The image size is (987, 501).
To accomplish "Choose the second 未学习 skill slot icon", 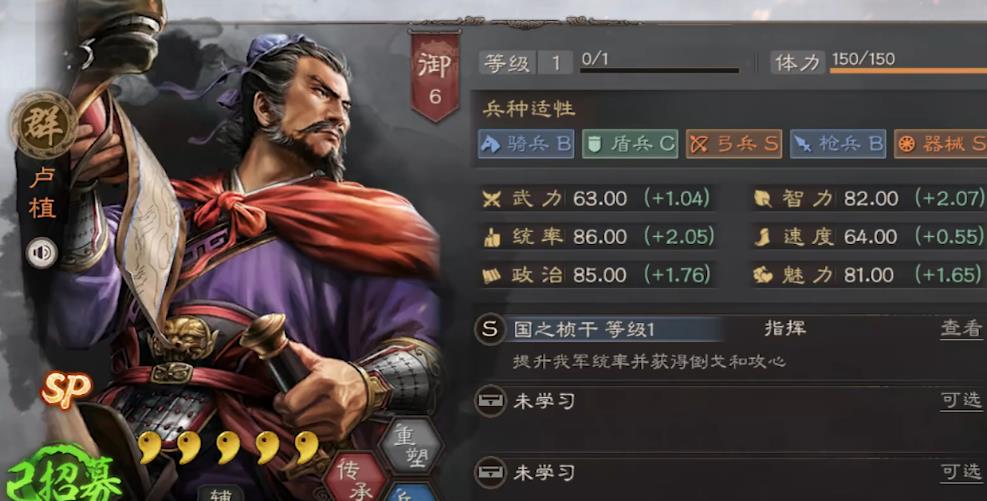I will [x=490, y=471].
